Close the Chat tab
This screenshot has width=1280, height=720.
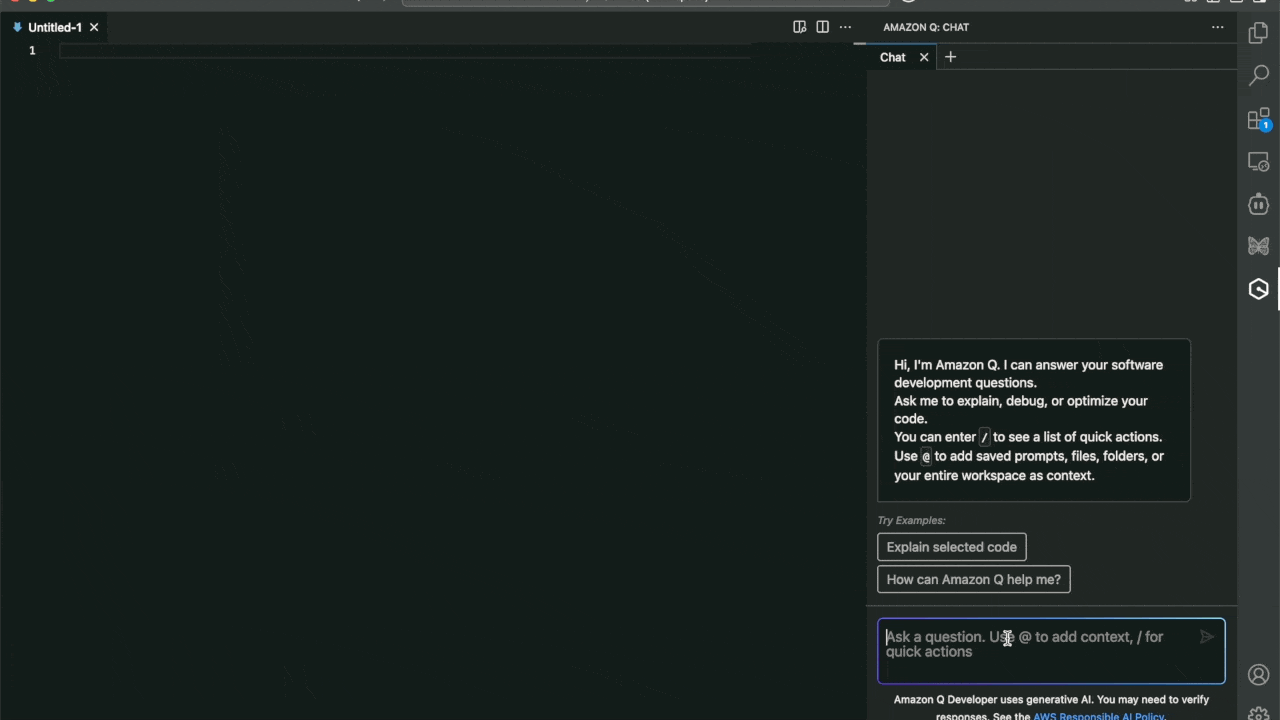click(924, 57)
